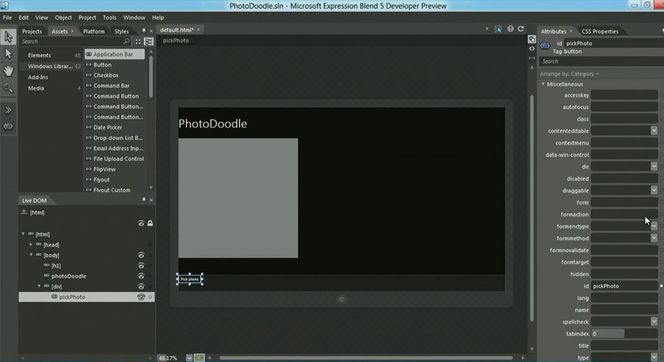Image resolution: width=664 pixels, height=362 pixels.
Task: Click the interactive mode icon above canvas
Action: (x=498, y=29)
